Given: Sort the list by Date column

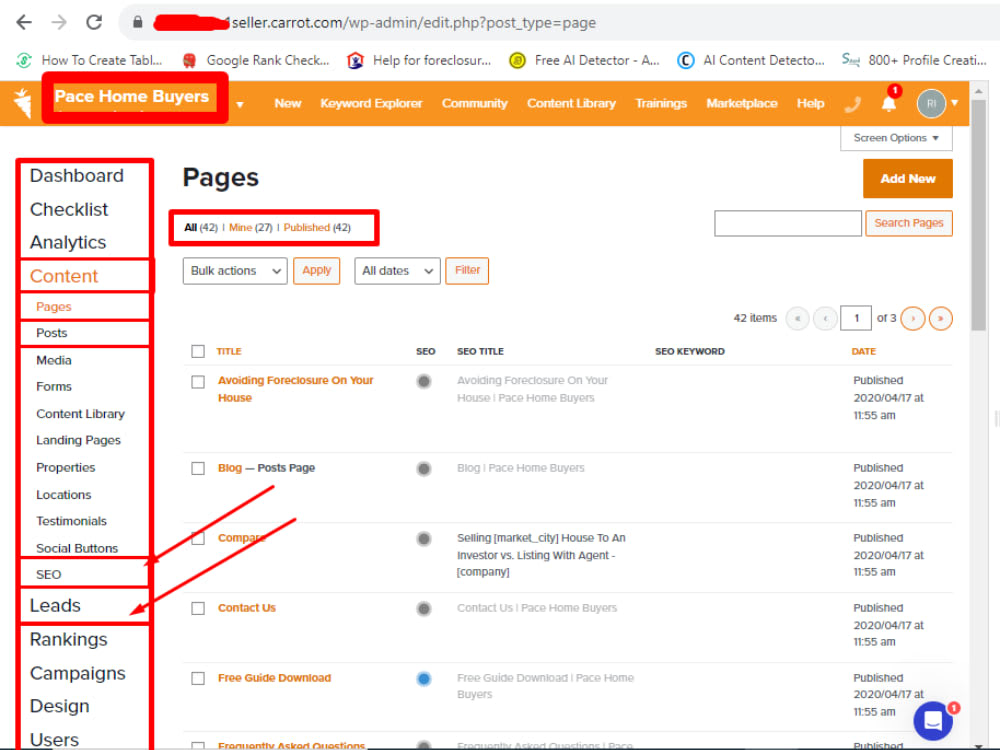Looking at the screenshot, I should pos(864,351).
